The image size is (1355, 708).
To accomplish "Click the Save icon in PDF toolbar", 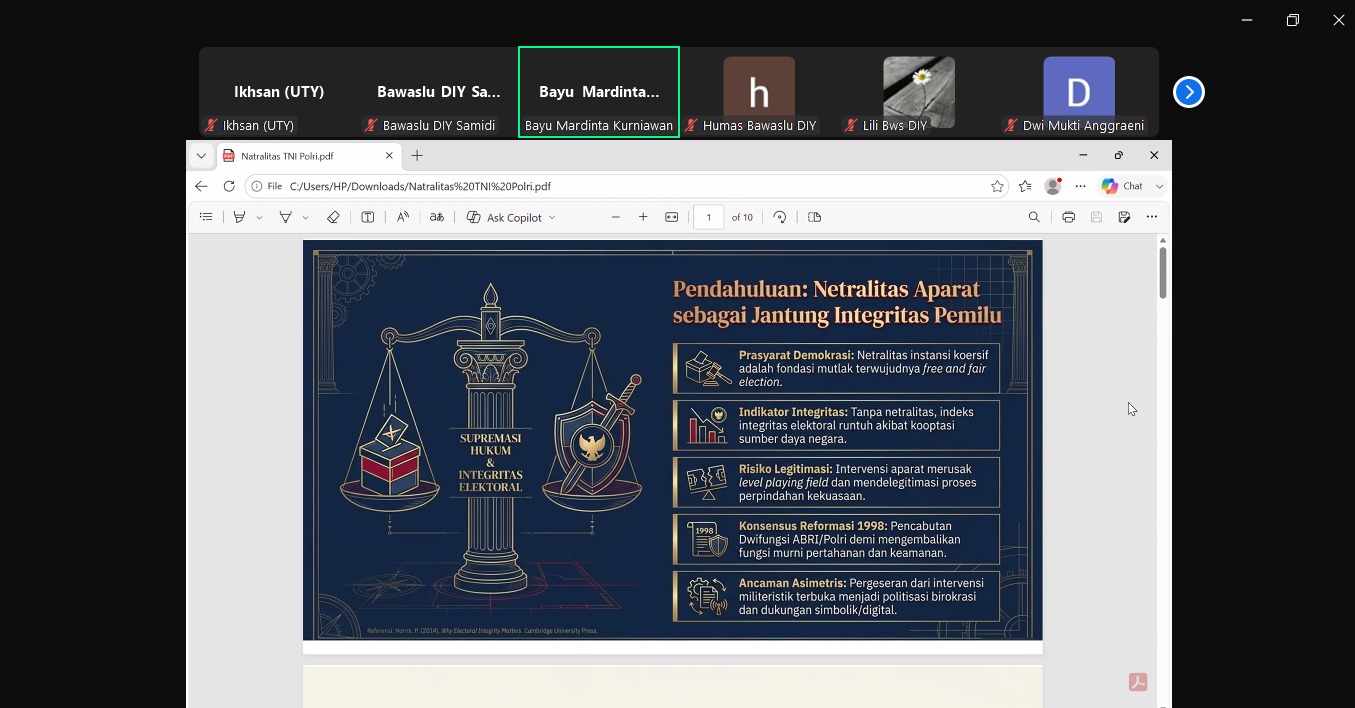I will (x=1096, y=217).
